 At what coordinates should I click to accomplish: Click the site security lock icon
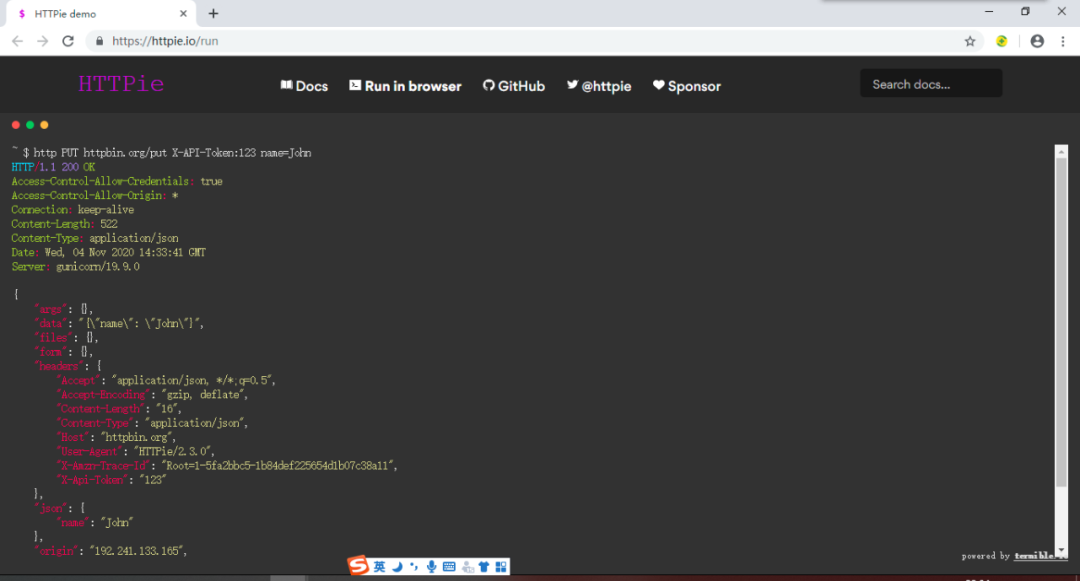(x=99, y=41)
